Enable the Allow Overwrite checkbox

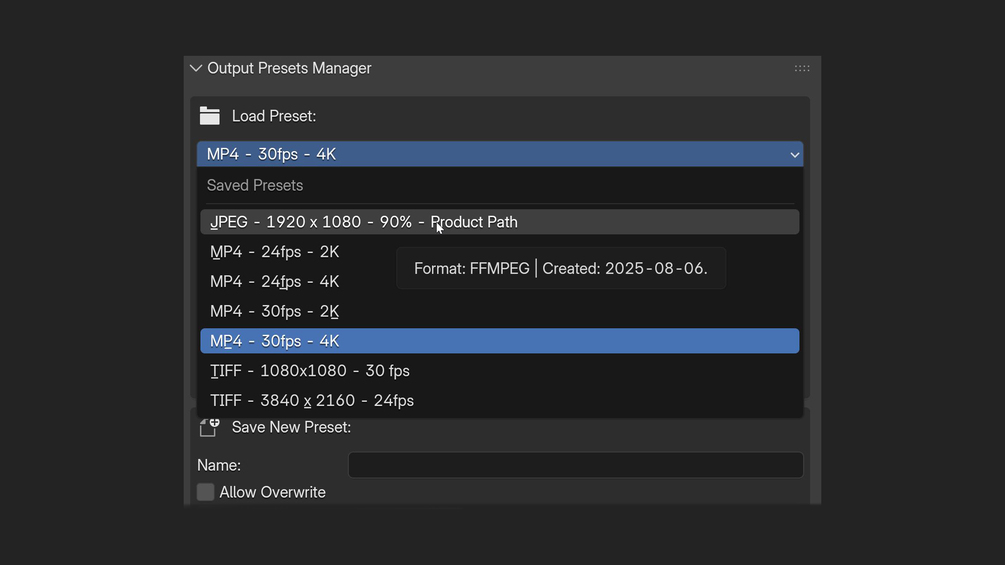[x=206, y=492]
